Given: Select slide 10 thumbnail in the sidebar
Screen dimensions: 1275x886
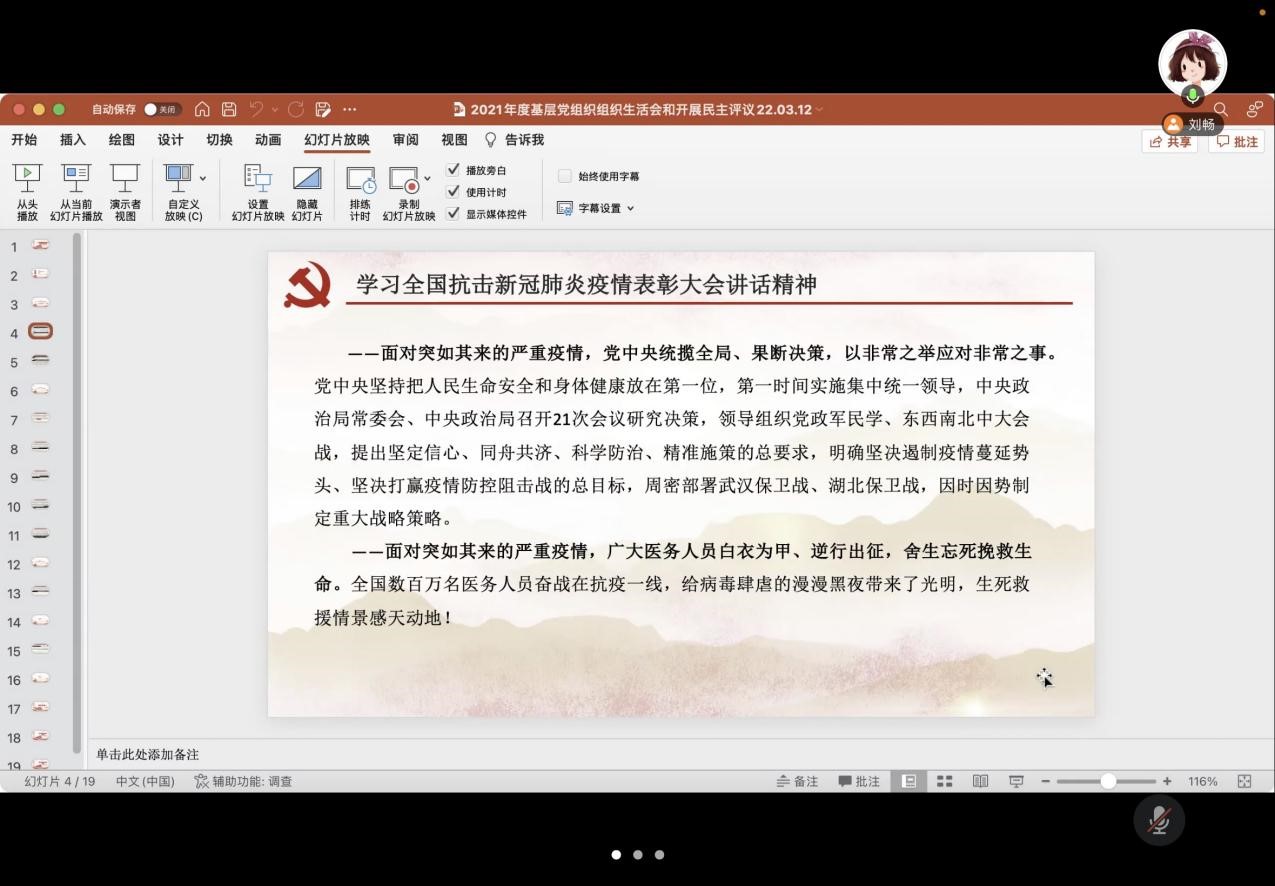Looking at the screenshot, I should click(40, 506).
